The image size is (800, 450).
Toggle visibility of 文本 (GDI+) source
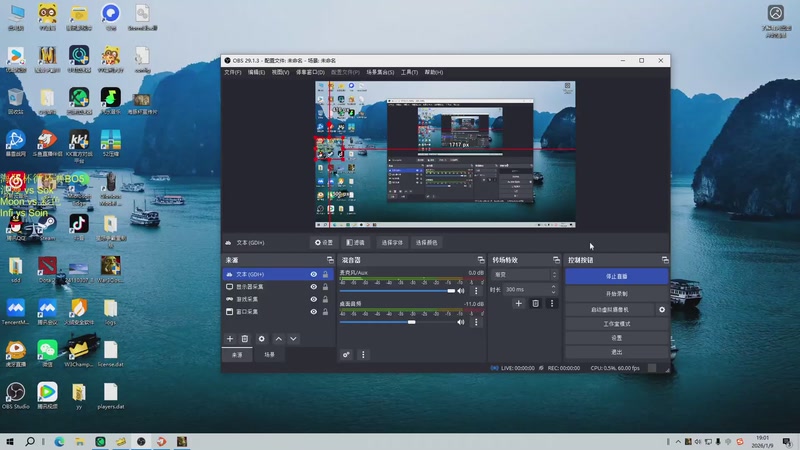tap(313, 274)
